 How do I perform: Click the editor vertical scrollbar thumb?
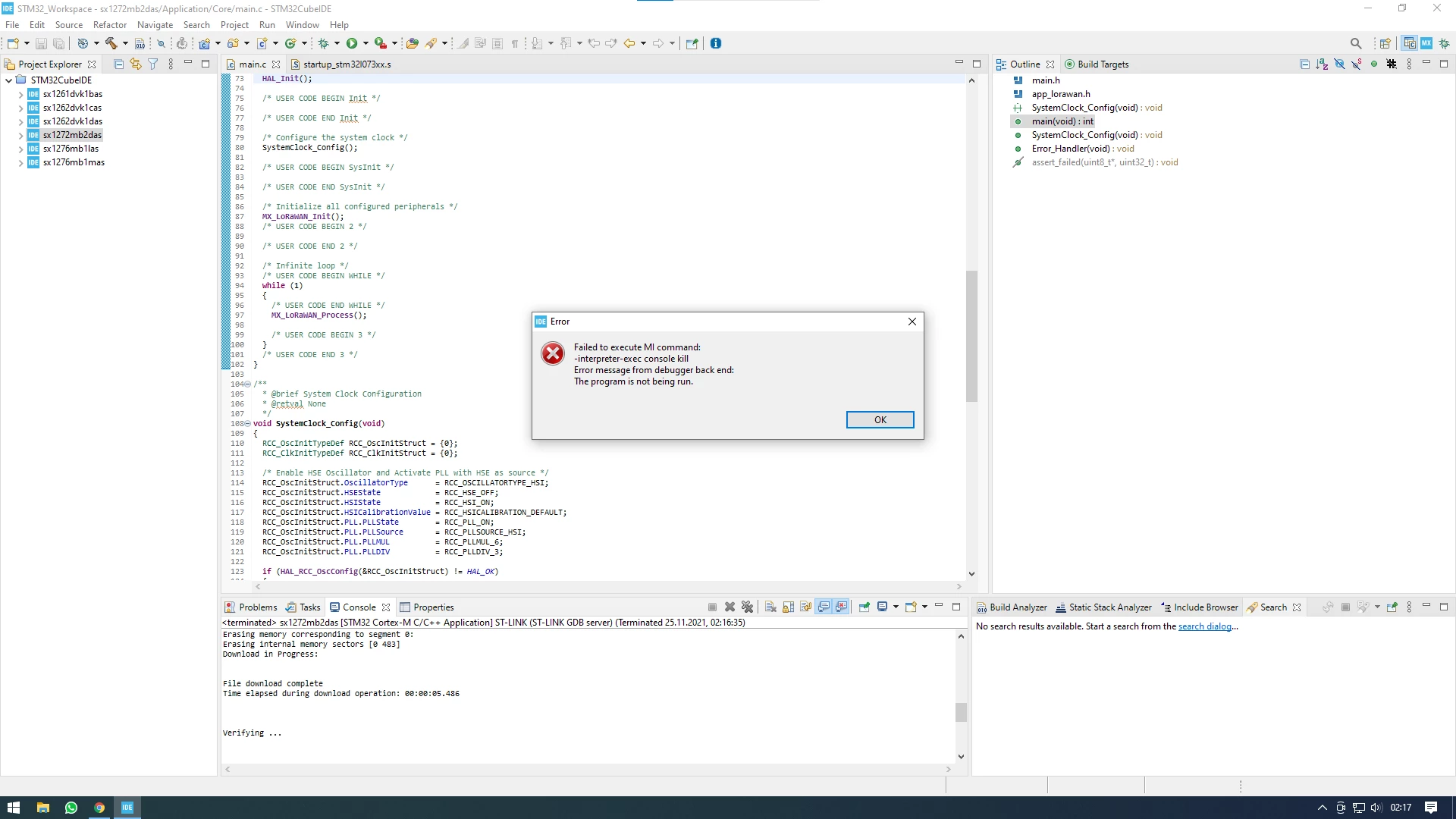tap(971, 336)
